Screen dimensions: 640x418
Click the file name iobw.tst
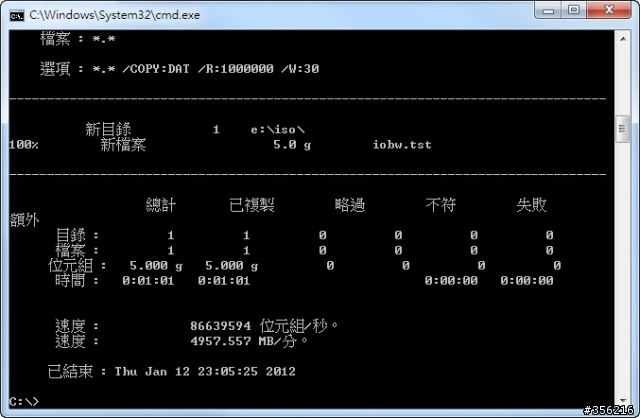pos(402,145)
